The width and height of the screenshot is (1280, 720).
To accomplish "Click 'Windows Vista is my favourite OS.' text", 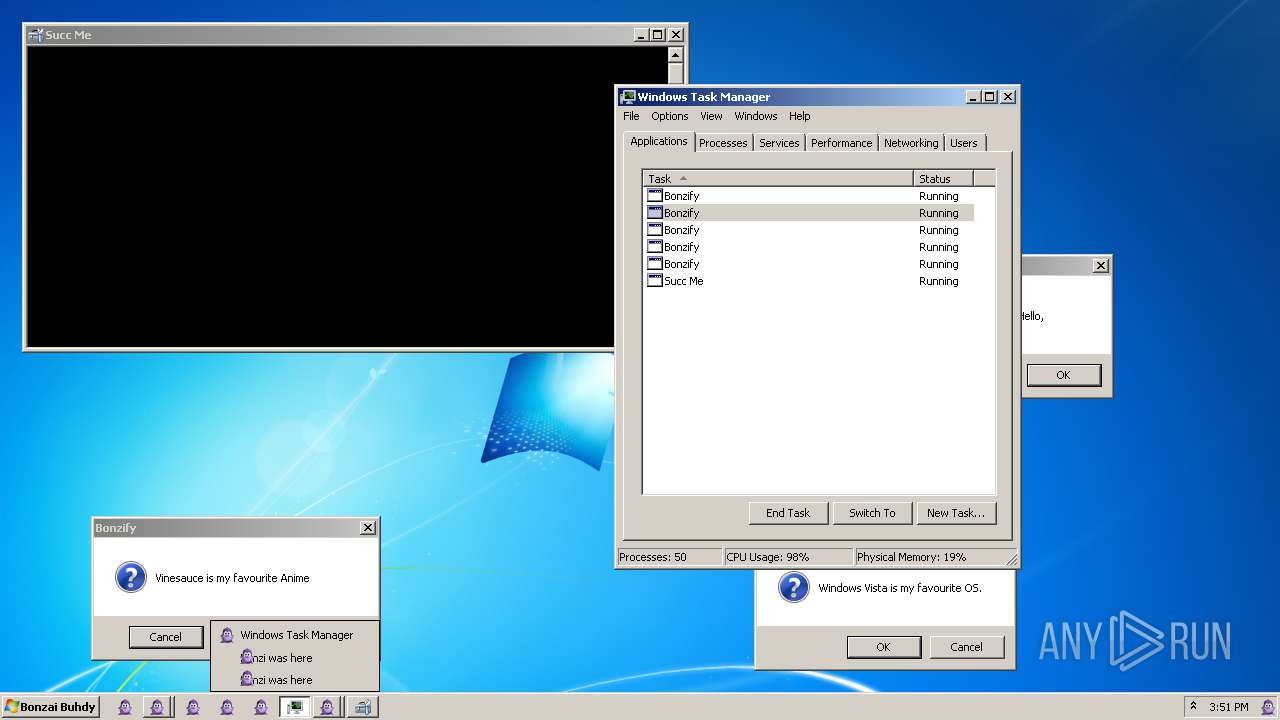I will (x=900, y=588).
